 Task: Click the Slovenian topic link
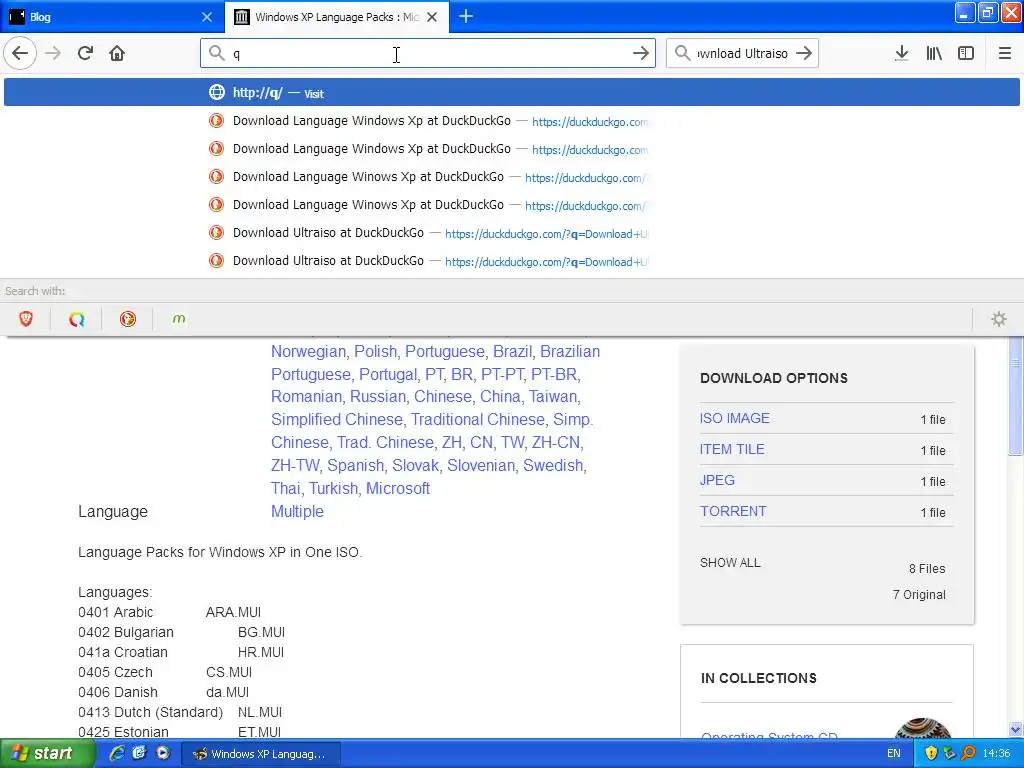(481, 466)
